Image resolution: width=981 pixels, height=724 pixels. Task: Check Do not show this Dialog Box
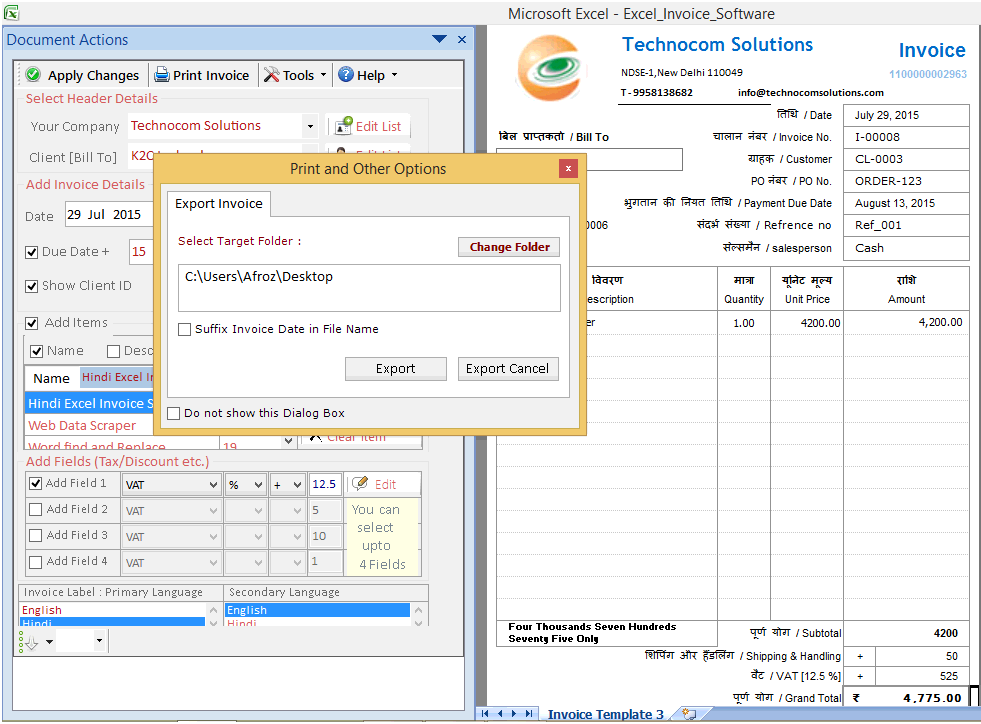coord(173,413)
